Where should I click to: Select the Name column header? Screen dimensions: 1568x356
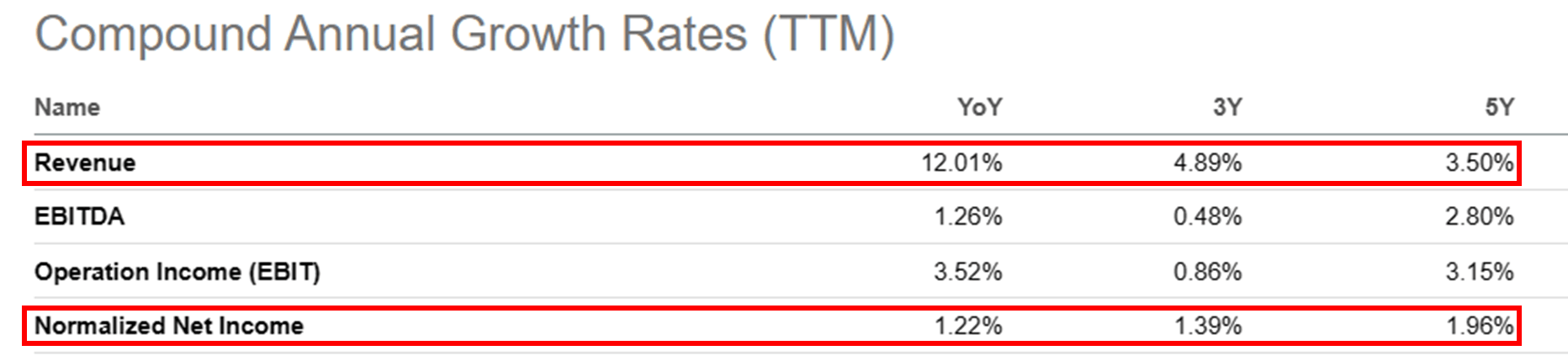(x=67, y=108)
